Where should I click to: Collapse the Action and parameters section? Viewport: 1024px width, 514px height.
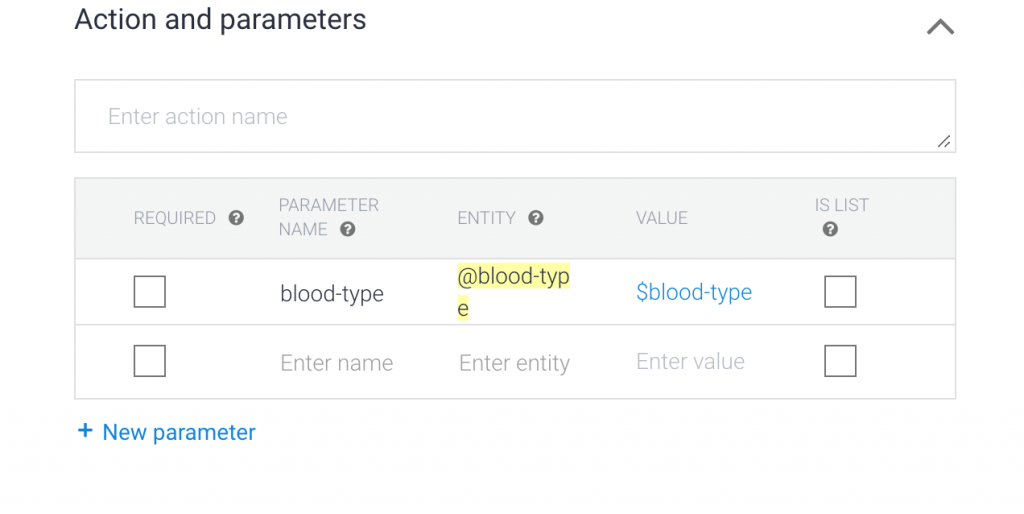[940, 27]
